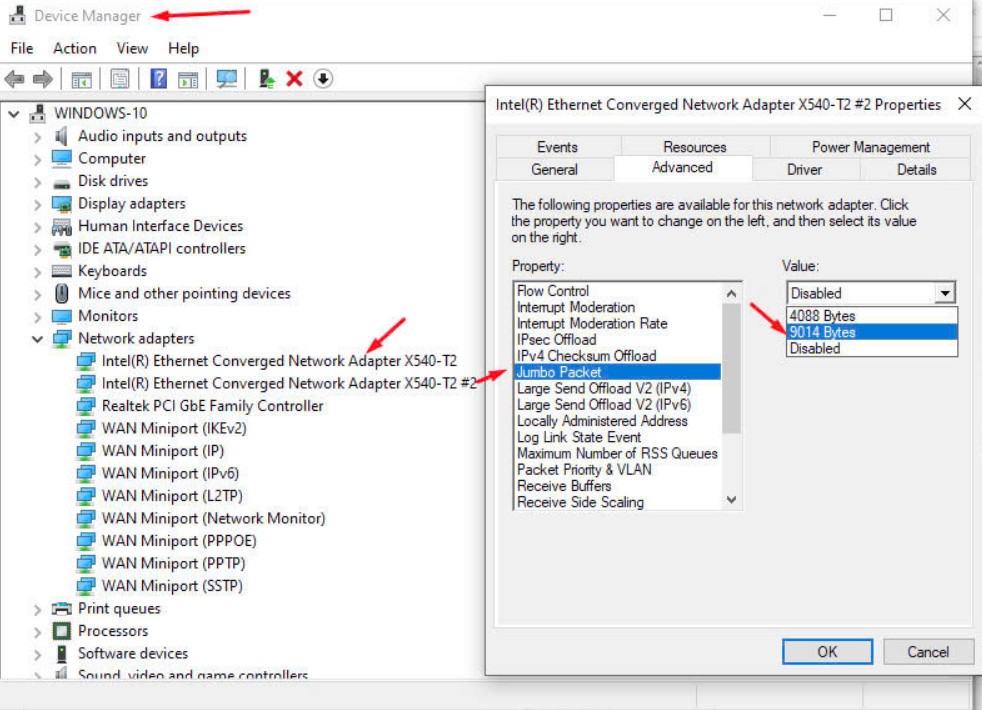Click the Device Manager title bar icon
The height and width of the screenshot is (710, 982).
pos(17,15)
